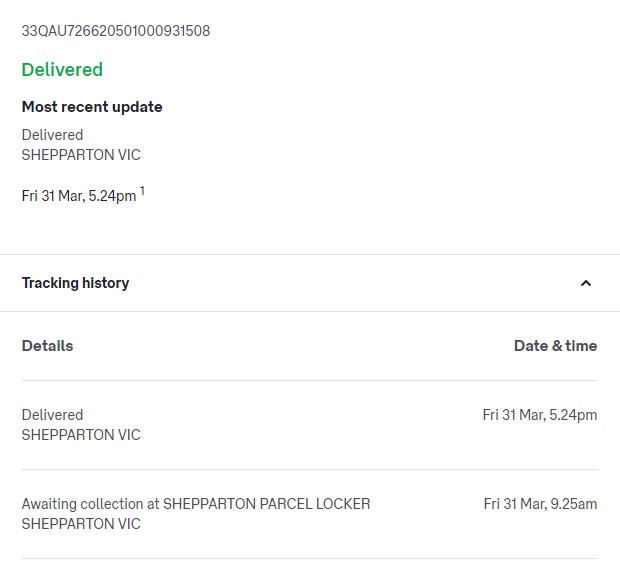Click the Fri 31 Mar, 9.25am timestamp
620x565 pixels.
540,504
